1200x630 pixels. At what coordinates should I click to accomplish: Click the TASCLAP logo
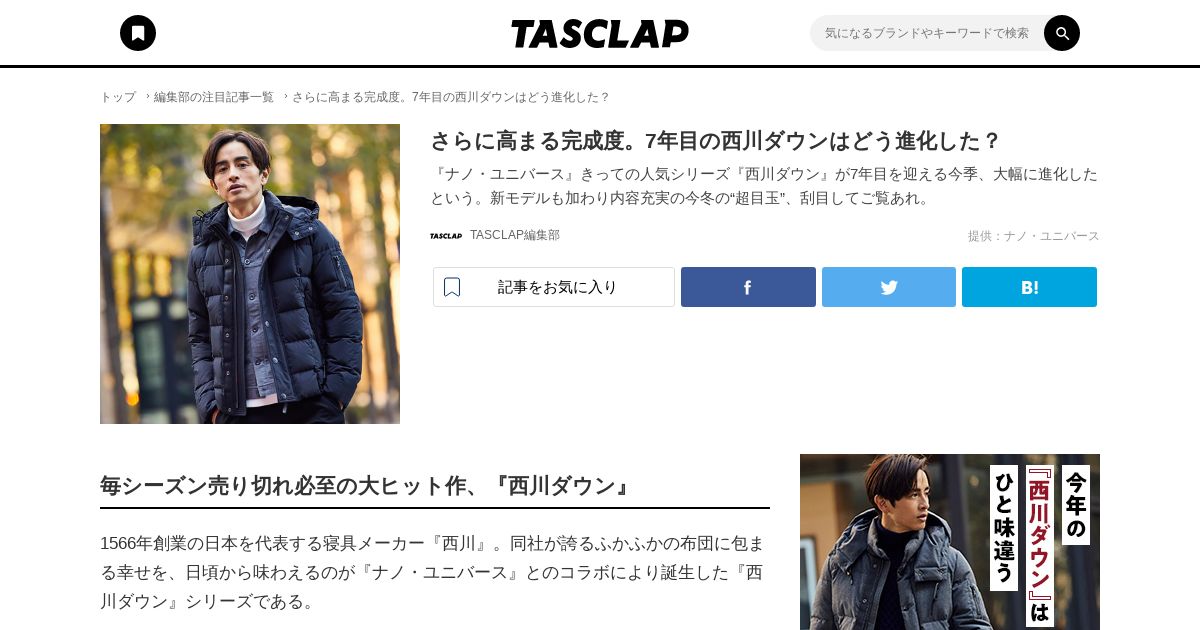click(600, 33)
